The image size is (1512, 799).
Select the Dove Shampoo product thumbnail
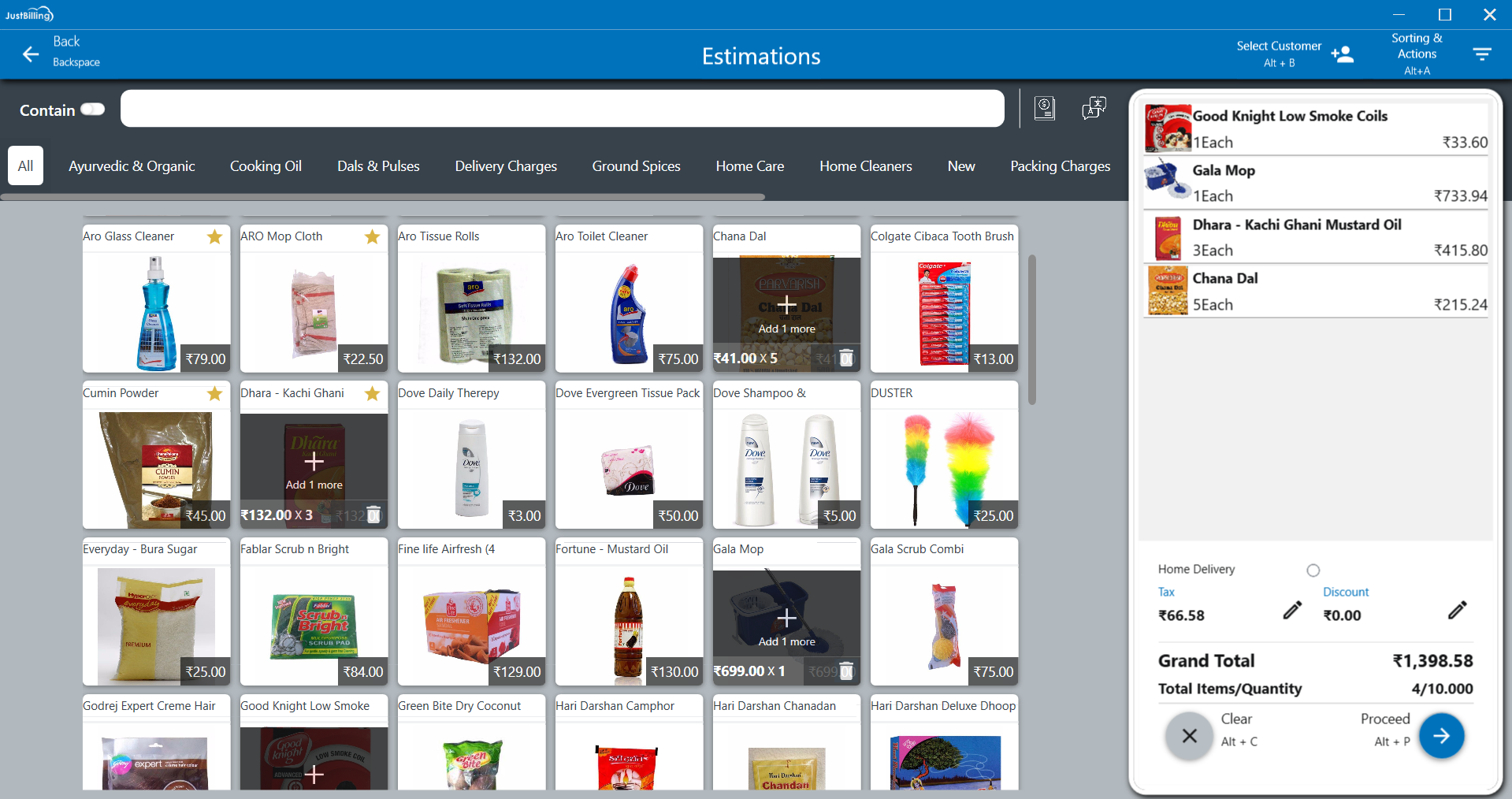786,469
